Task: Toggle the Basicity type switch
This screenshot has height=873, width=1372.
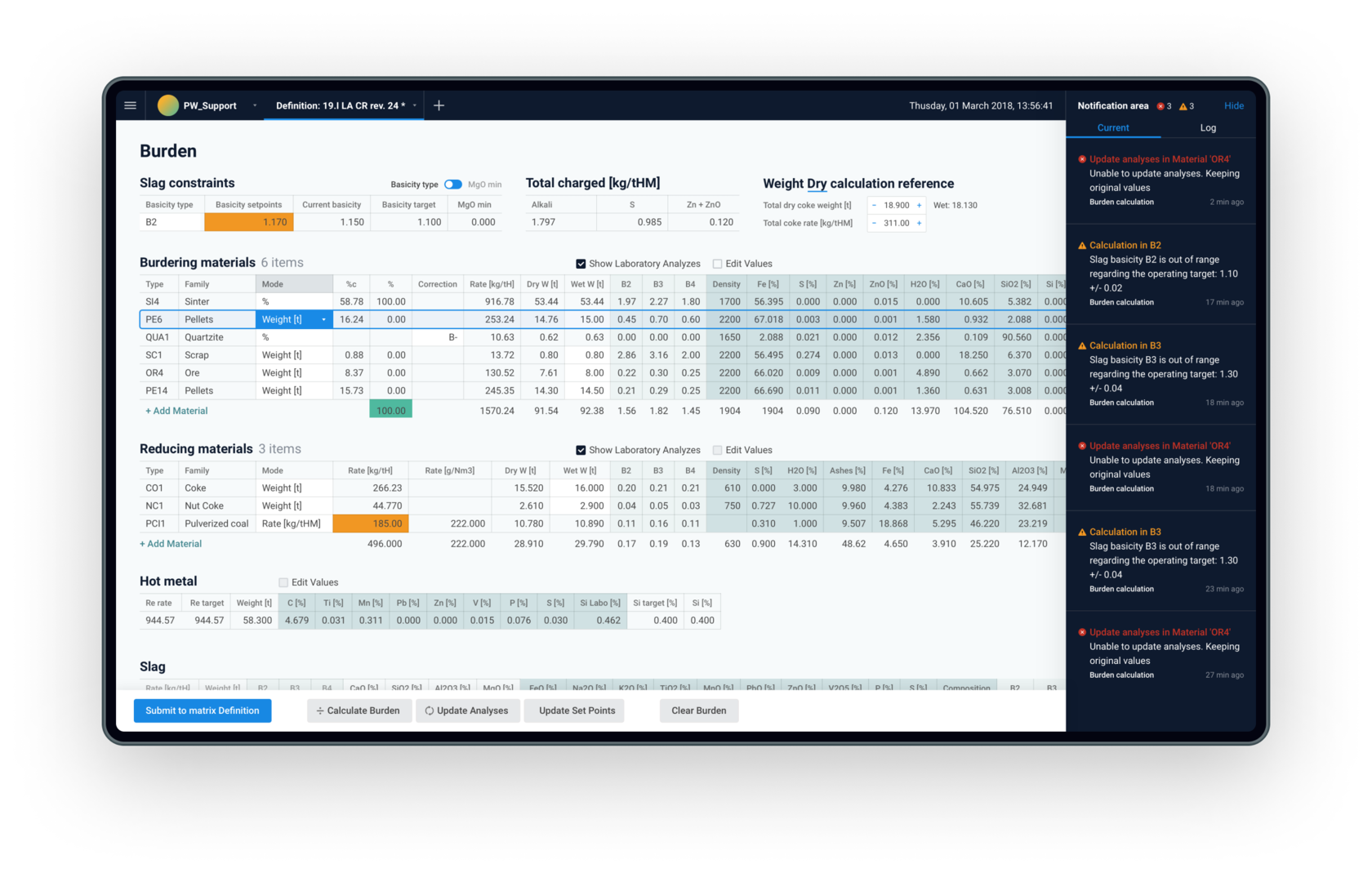Action: pos(453,185)
